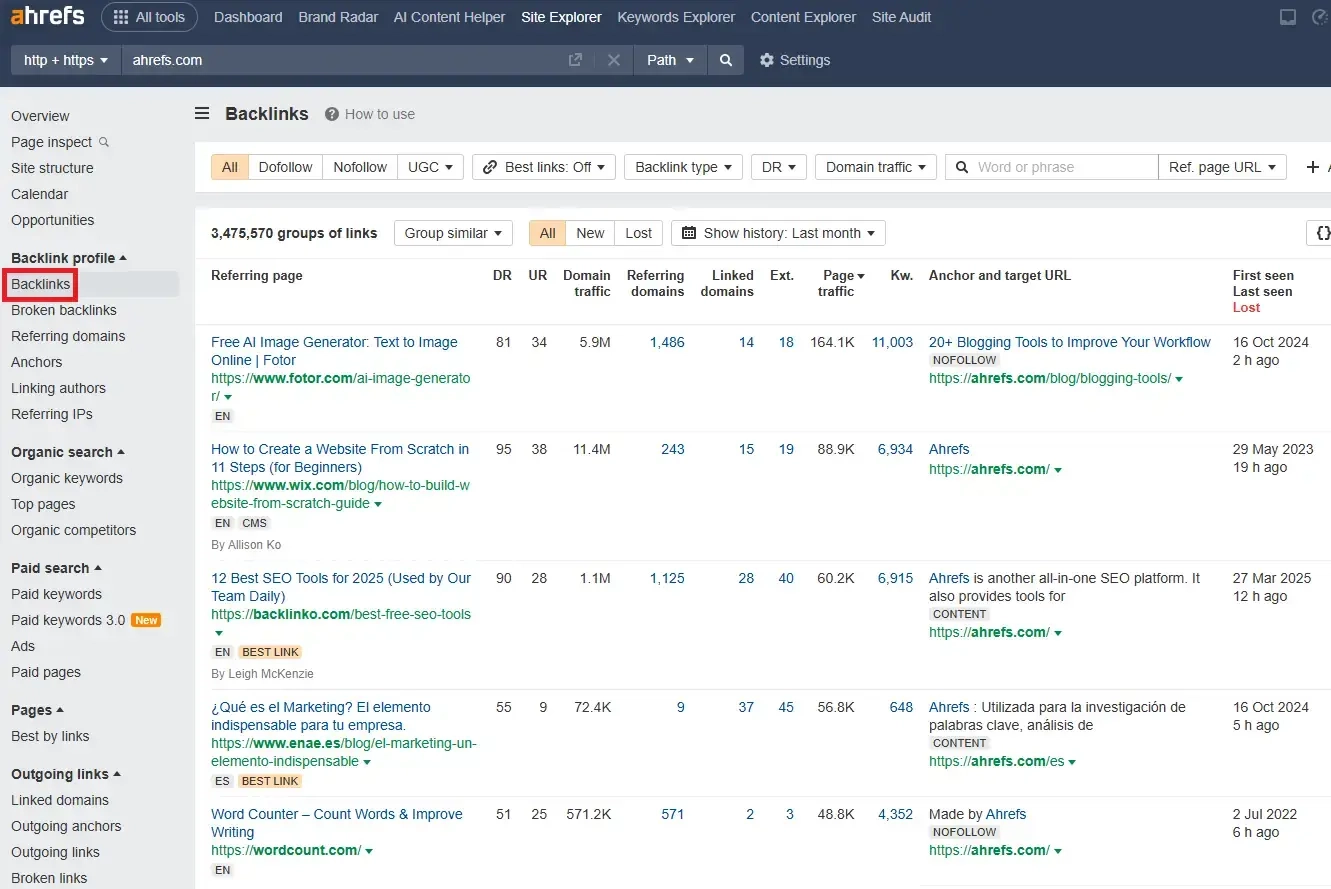Viewport: 1331px width, 889px height.
Task: Click the top-right device window icon
Action: 1288,17
